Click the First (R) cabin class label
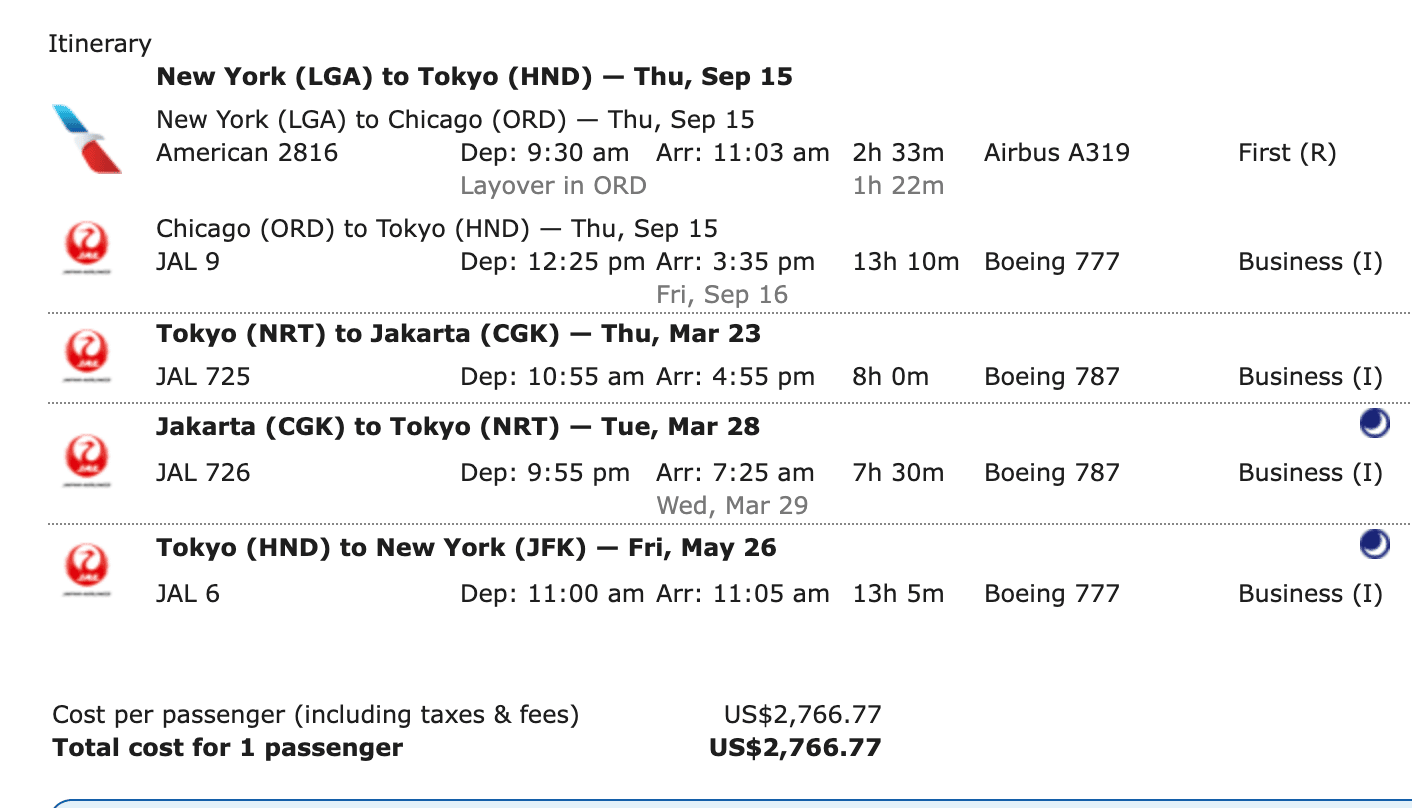This screenshot has width=1412, height=808. point(1287,153)
